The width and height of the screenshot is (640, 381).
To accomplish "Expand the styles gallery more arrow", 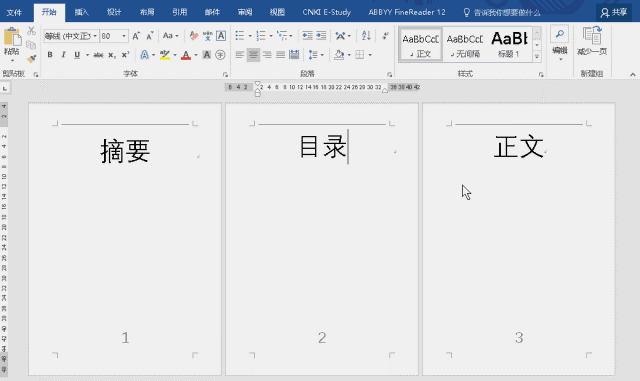I will 537,57.
